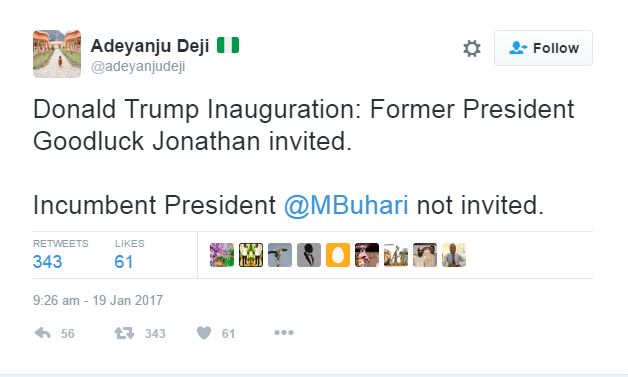Viewport: 628px width, 377px height.
Task: Open the second liker's avatar thumbnail
Action: (x=251, y=255)
